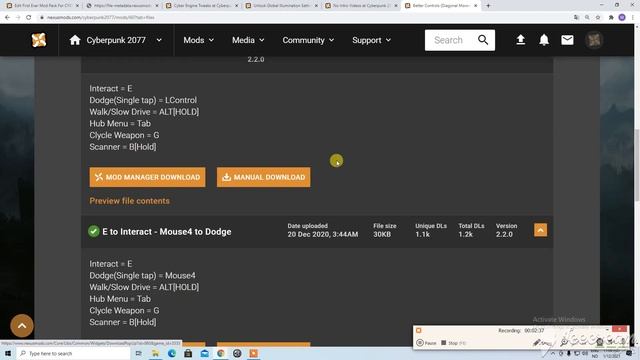Switch to 'Edit First Ever Mod Pack' tab
The width and height of the screenshot is (640, 360).
(42, 6)
